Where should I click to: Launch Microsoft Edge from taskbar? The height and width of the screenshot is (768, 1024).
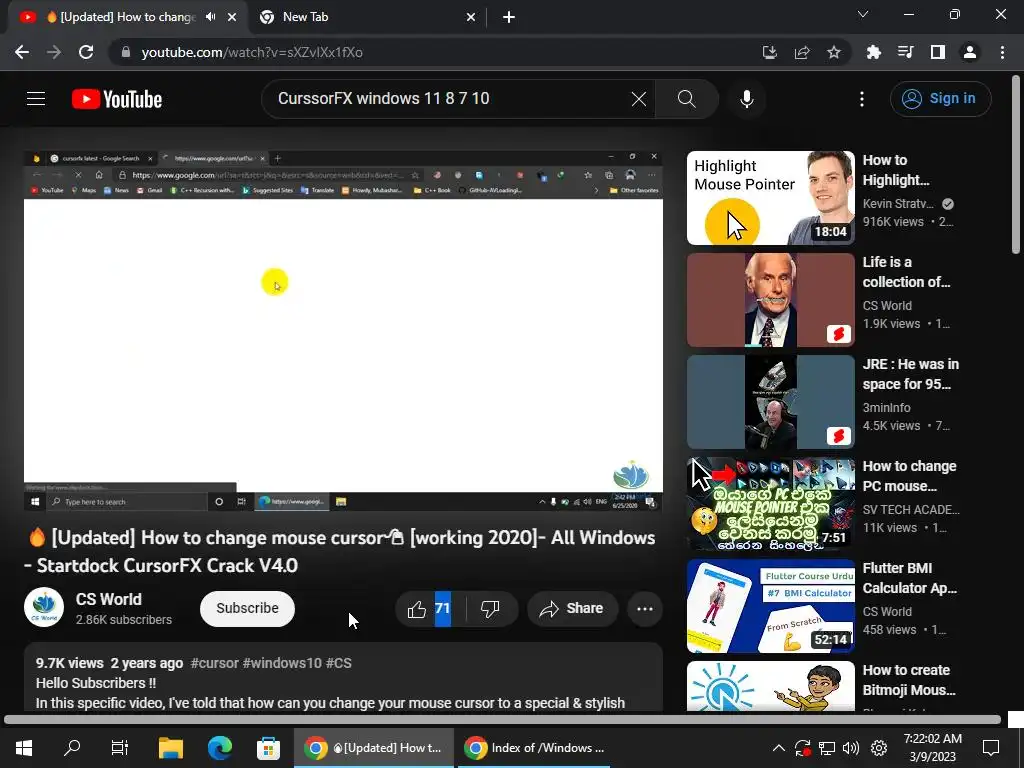219,748
